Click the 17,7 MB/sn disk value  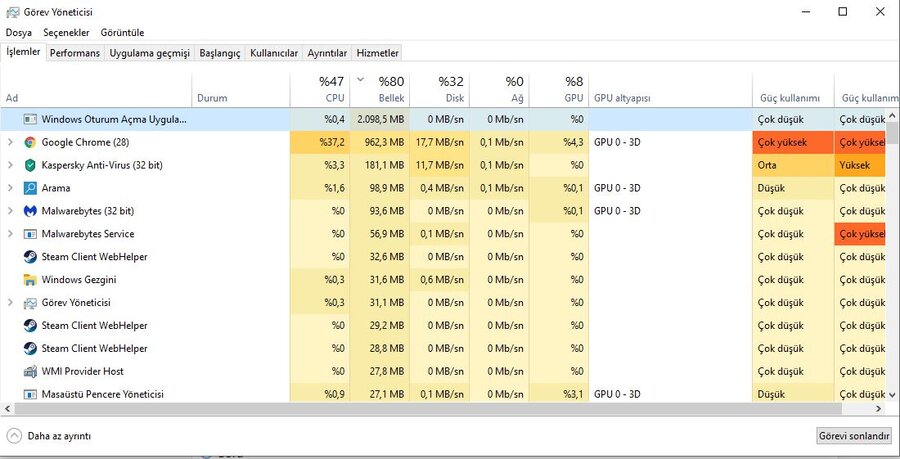pos(440,142)
